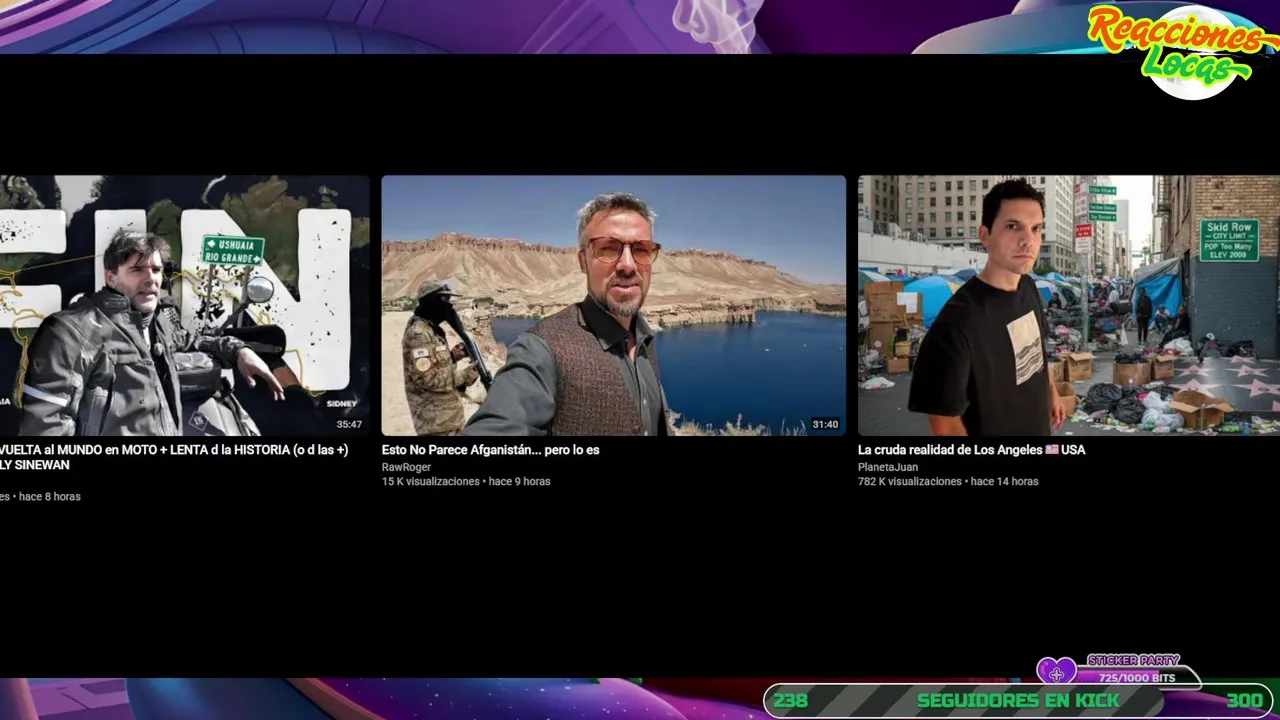Click the 300 follower goal number

coord(1244,701)
